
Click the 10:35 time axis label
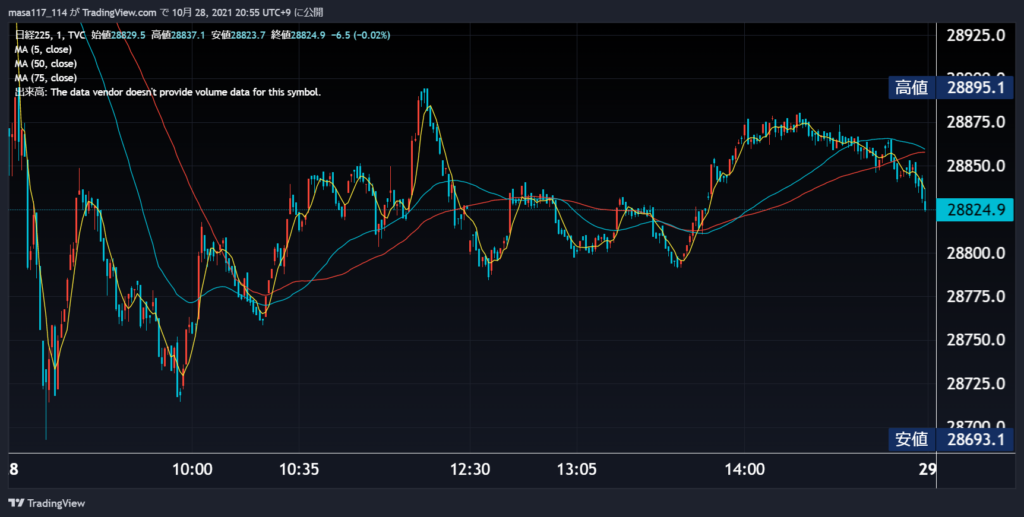pyautogui.click(x=299, y=469)
